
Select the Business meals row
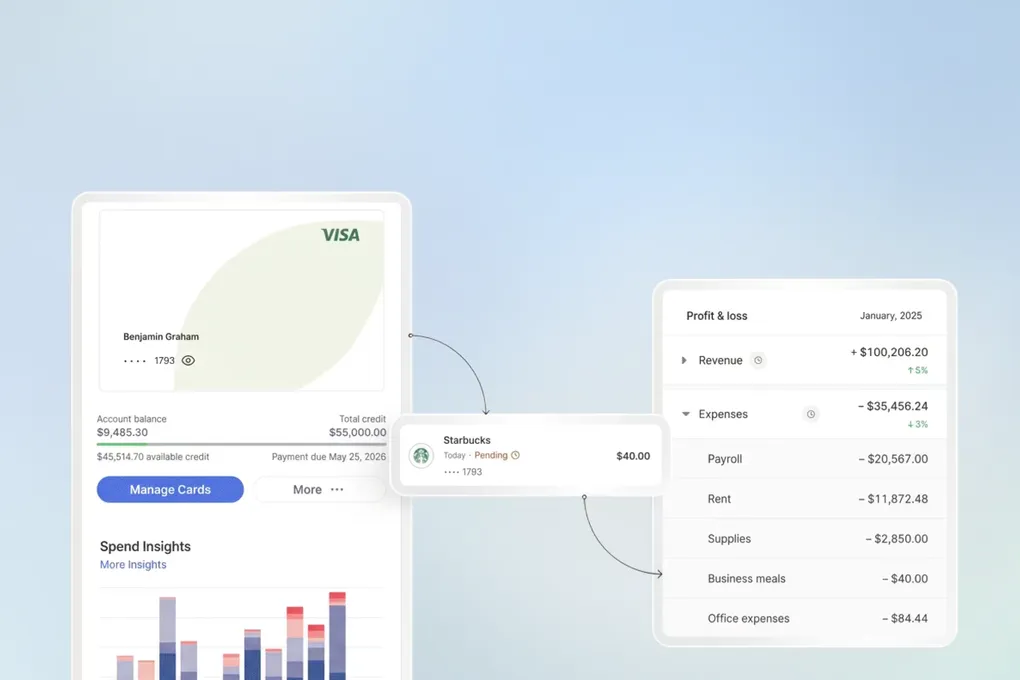[x=804, y=578]
